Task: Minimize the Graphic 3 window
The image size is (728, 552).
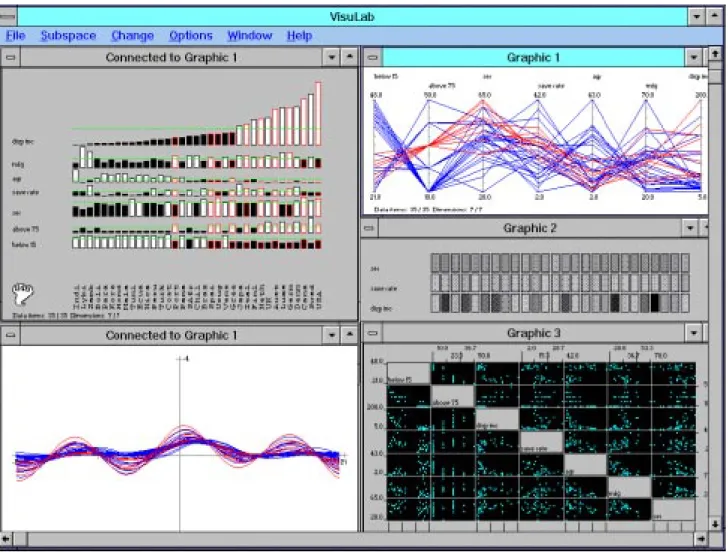Action: pyautogui.click(x=694, y=333)
